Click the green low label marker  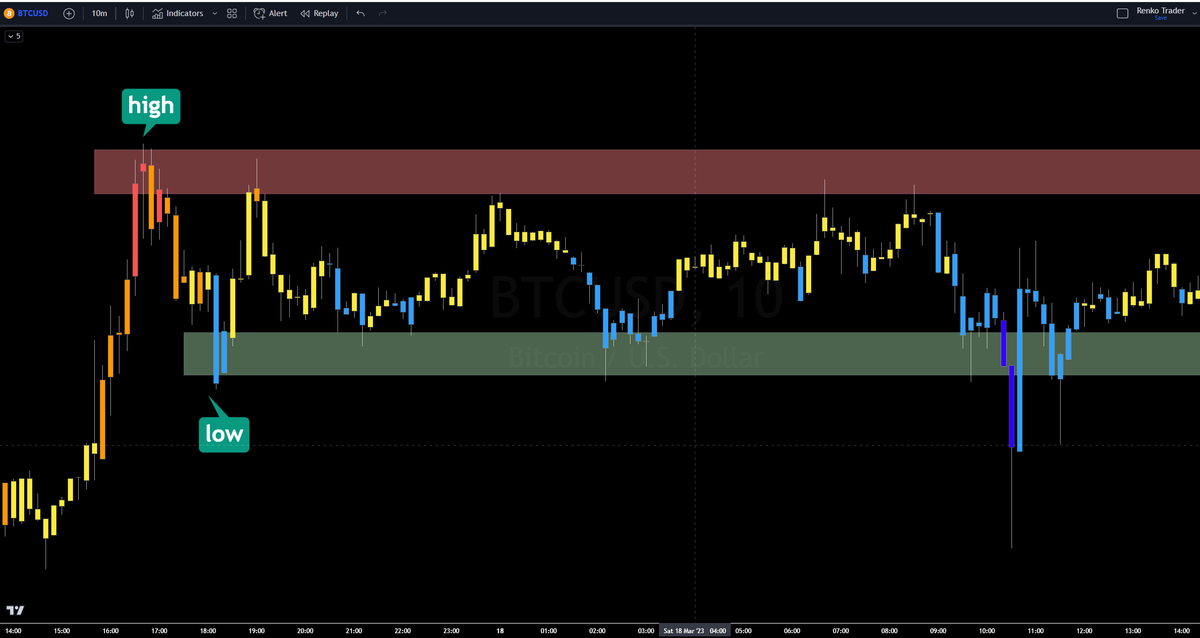point(224,432)
